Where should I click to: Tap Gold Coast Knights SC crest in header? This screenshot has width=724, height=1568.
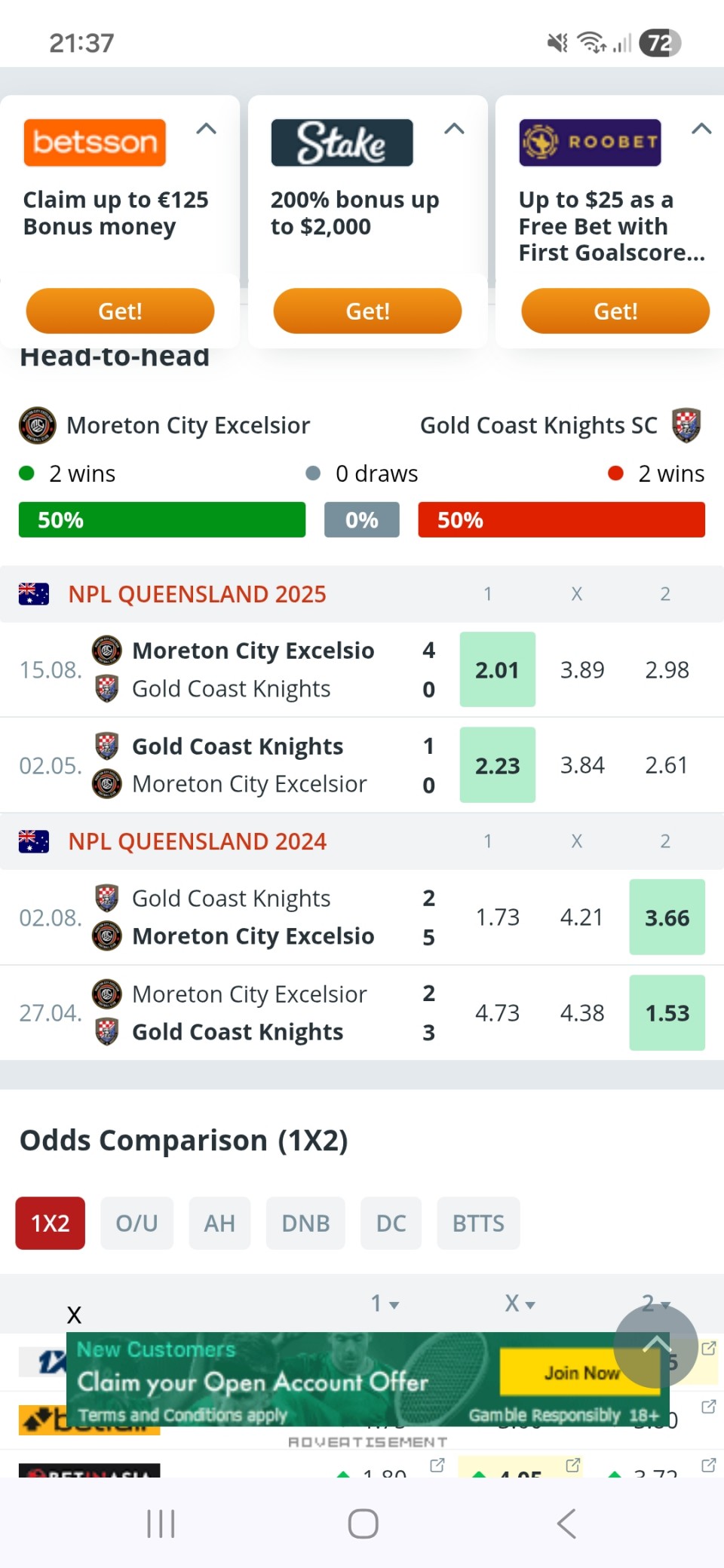click(x=686, y=425)
